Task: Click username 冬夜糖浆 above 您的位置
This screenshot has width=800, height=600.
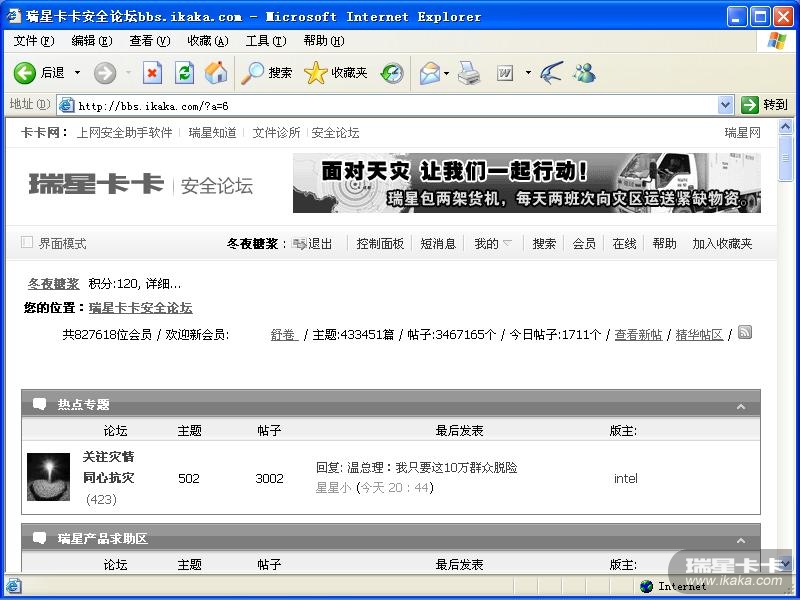Action: (54, 284)
